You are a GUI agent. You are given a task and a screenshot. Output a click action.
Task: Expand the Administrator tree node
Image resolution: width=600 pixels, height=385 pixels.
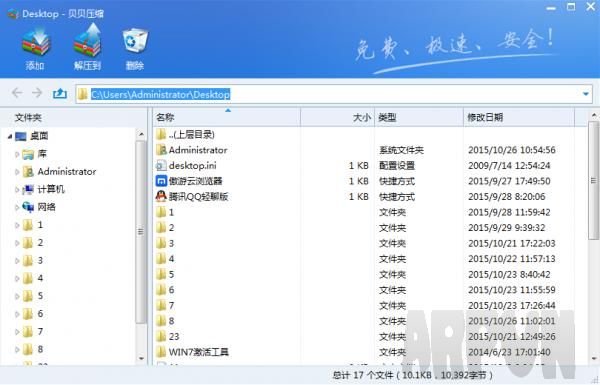17,172
